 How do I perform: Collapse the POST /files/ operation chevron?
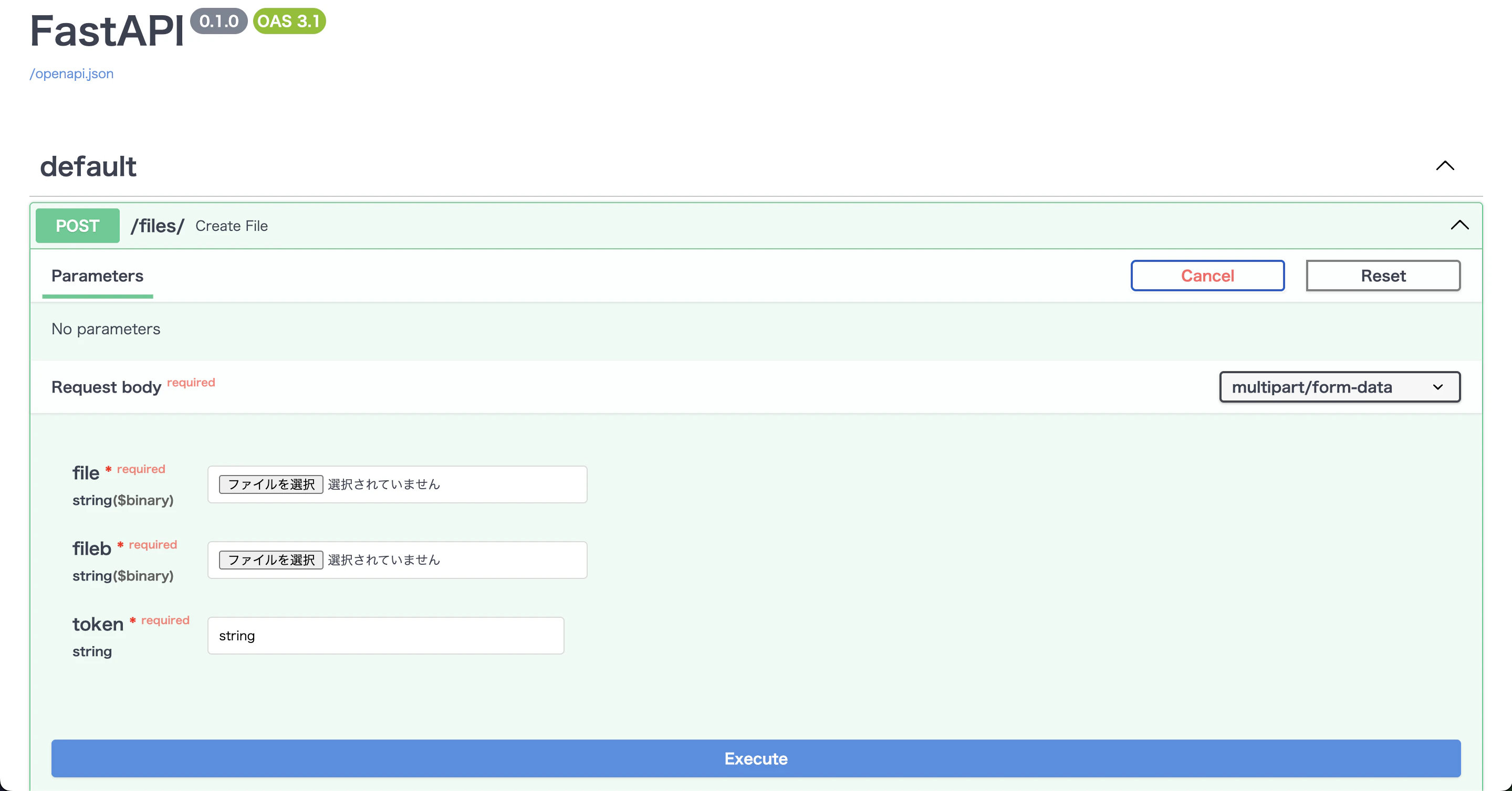click(x=1459, y=225)
